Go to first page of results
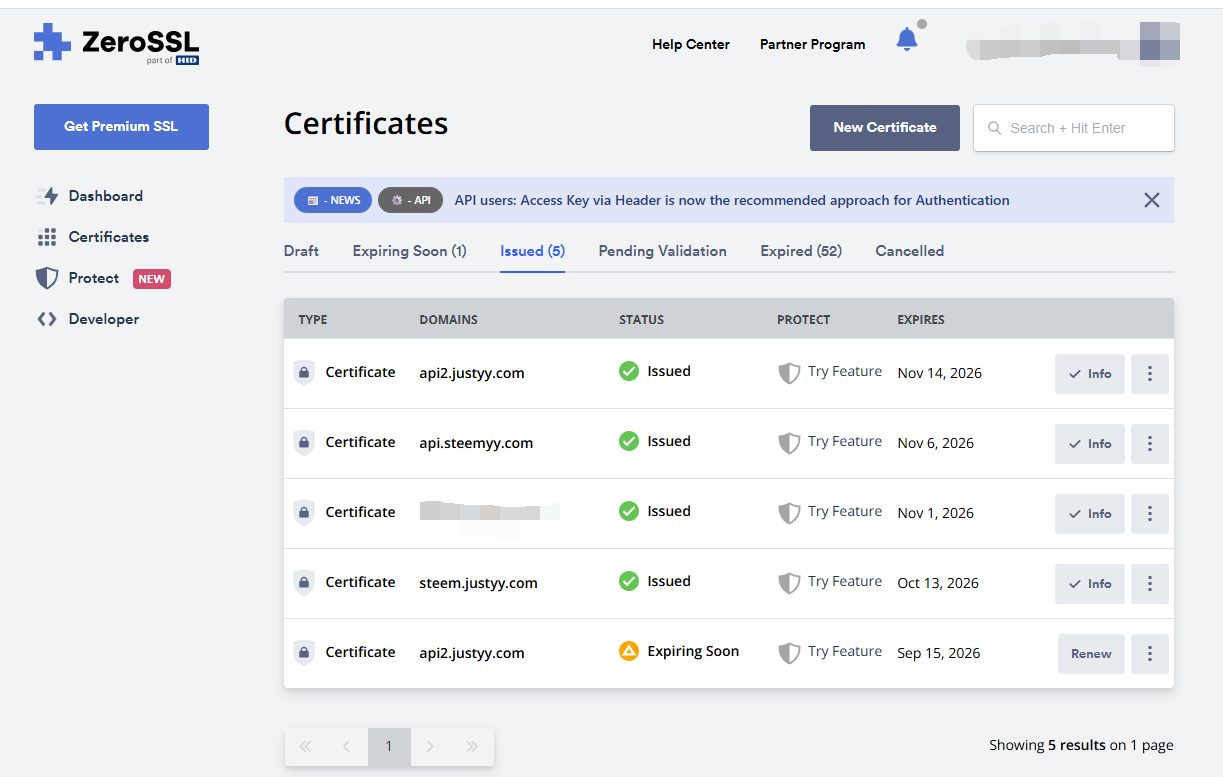 [x=306, y=746]
